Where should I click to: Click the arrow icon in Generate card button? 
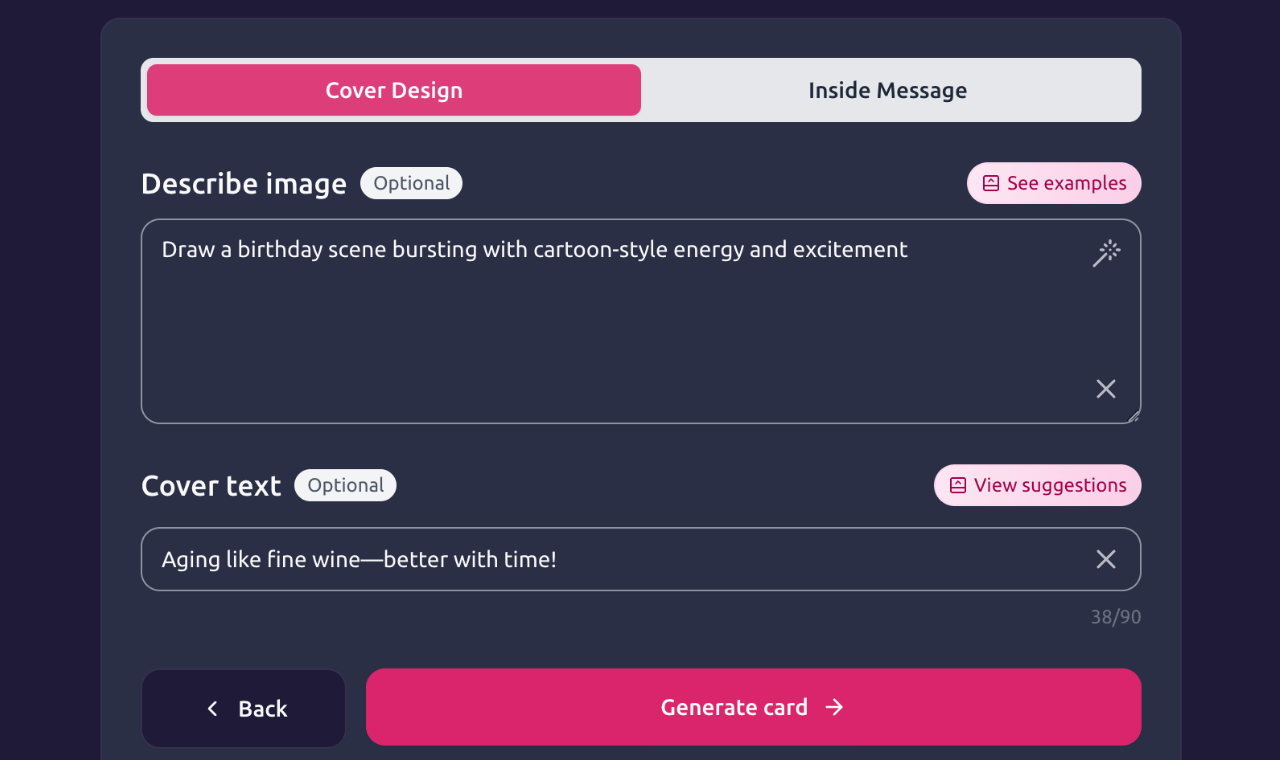click(x=834, y=707)
